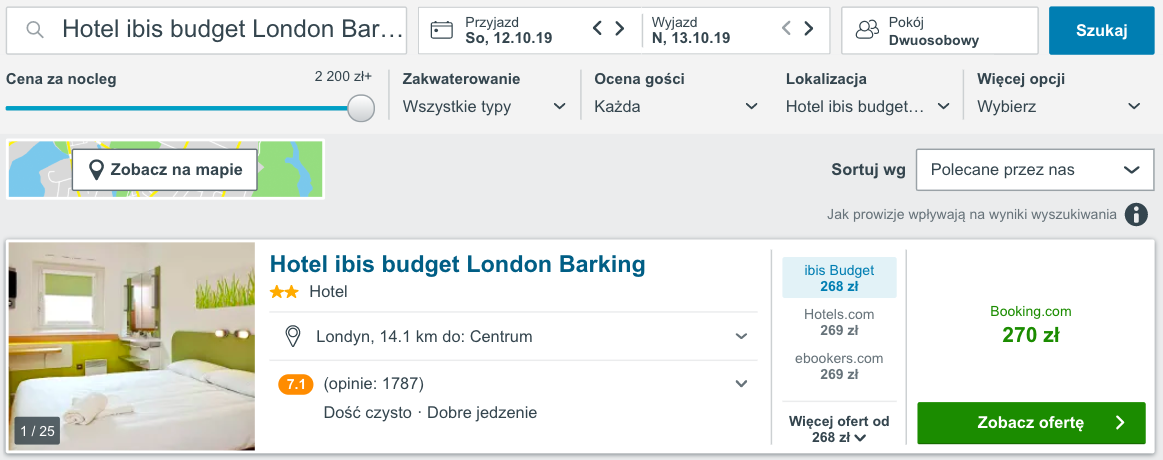Select the ibis Budget 268 zł offer
The image size is (1163, 460).
[839, 278]
